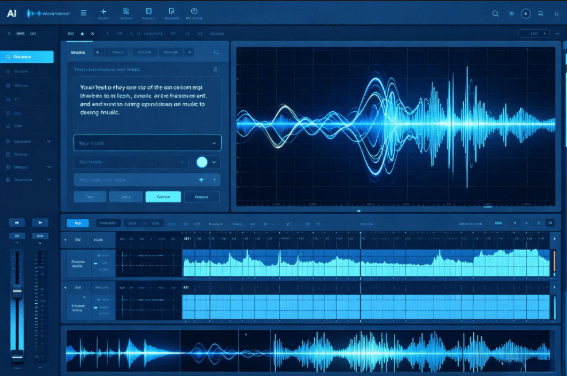567x376 pixels.
Task: Collapse the second track using its header arrow
Action: point(65,287)
